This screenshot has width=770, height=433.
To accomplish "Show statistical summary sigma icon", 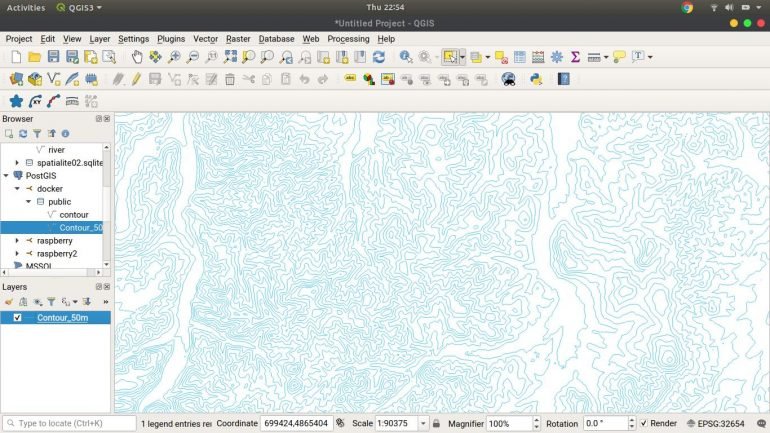I will (x=575, y=57).
